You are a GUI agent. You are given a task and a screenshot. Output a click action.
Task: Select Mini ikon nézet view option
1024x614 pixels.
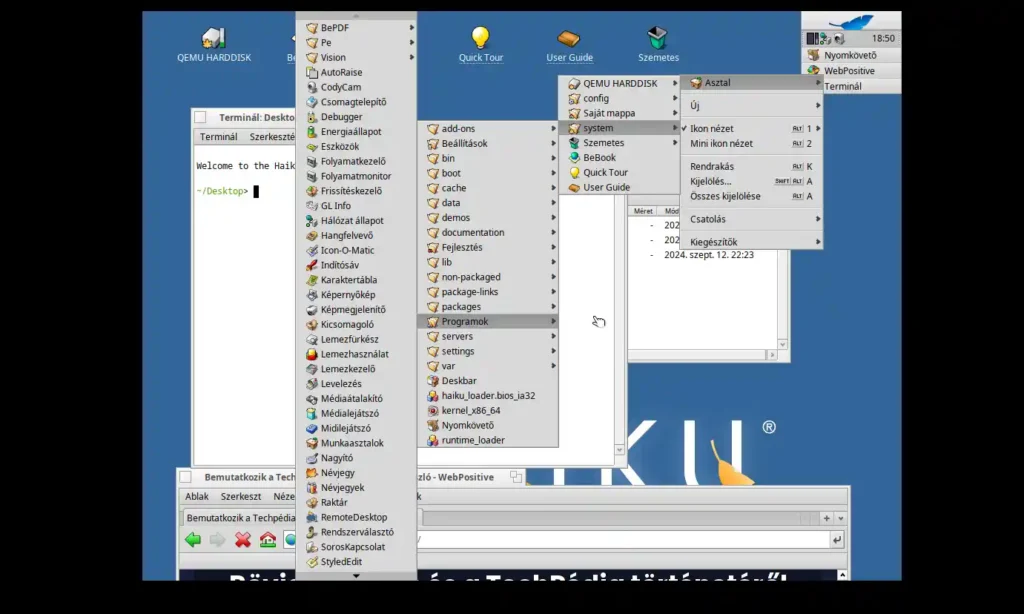pos(751,144)
